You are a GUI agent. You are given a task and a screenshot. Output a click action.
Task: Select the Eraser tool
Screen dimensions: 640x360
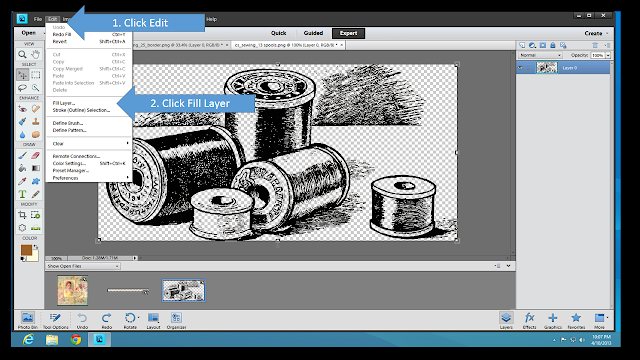click(x=36, y=155)
